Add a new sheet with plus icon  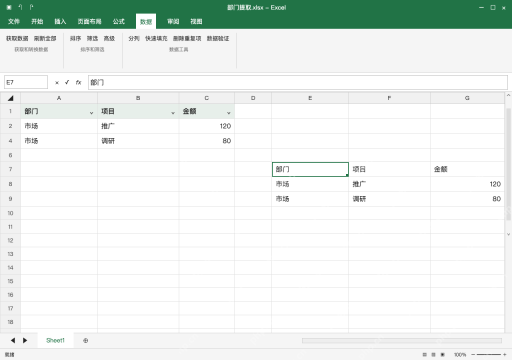tap(86, 340)
